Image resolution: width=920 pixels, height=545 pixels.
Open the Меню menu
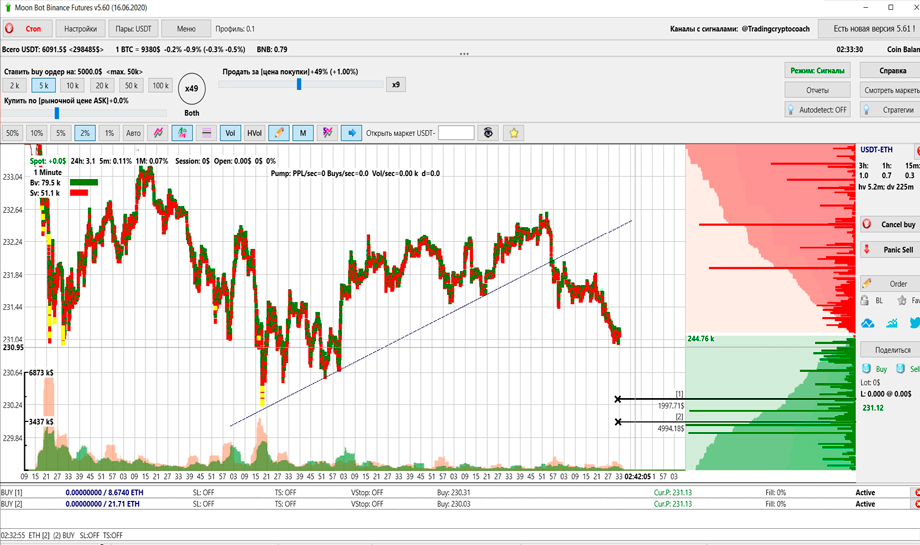coord(185,29)
